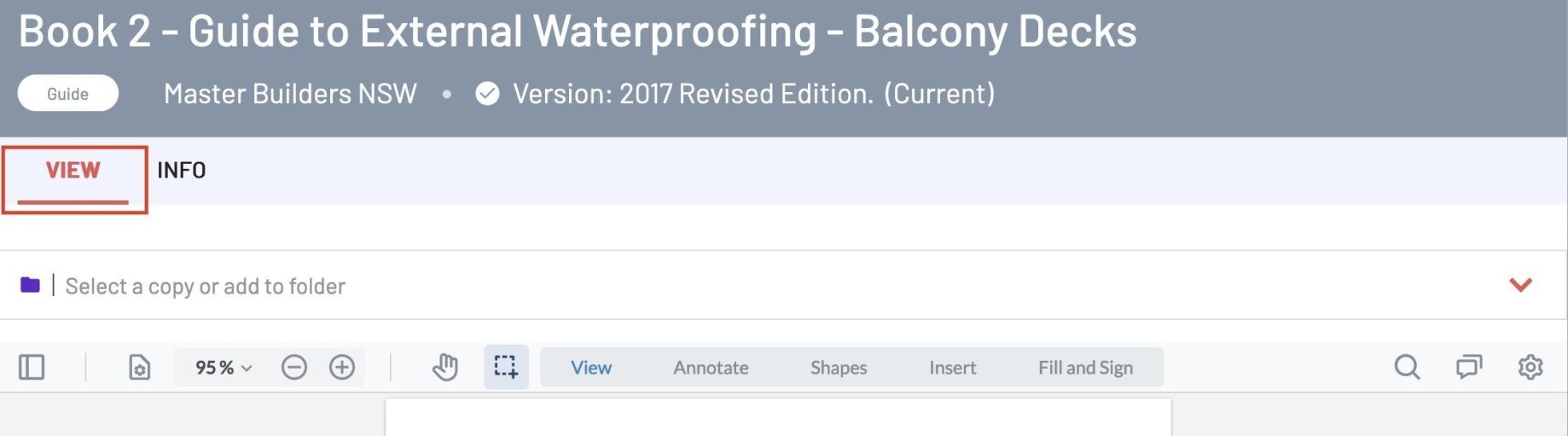Image resolution: width=1568 pixels, height=436 pixels.
Task: Zoom in with the plus icon
Action: pyautogui.click(x=342, y=368)
